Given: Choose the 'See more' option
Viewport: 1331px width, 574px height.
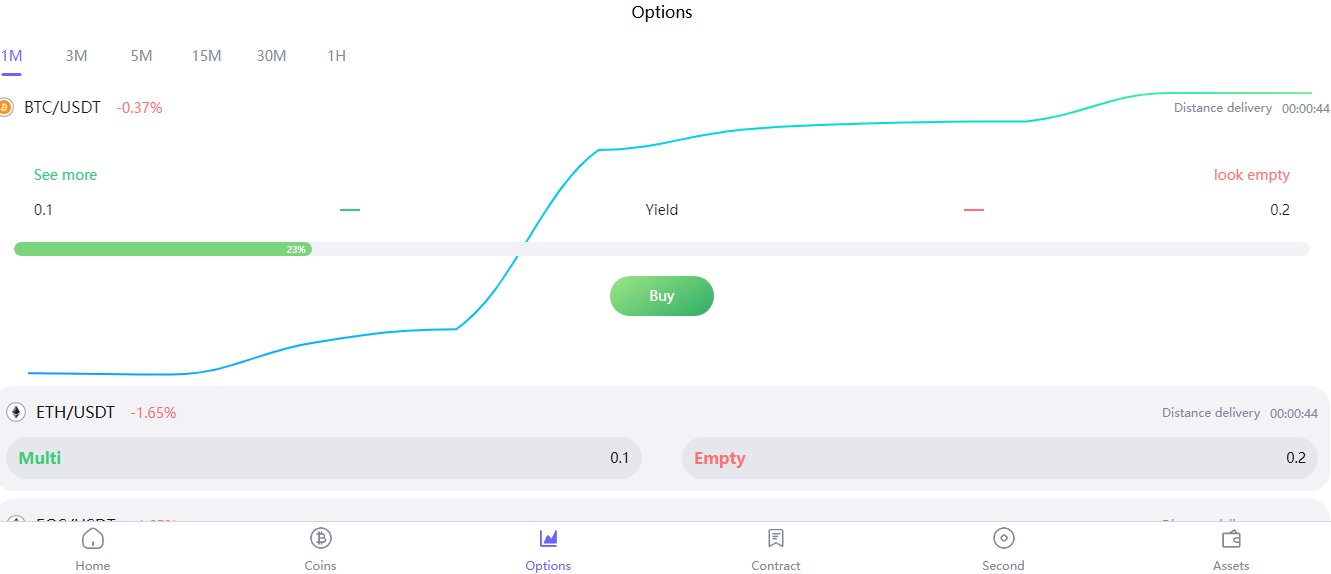Looking at the screenshot, I should pos(65,175).
